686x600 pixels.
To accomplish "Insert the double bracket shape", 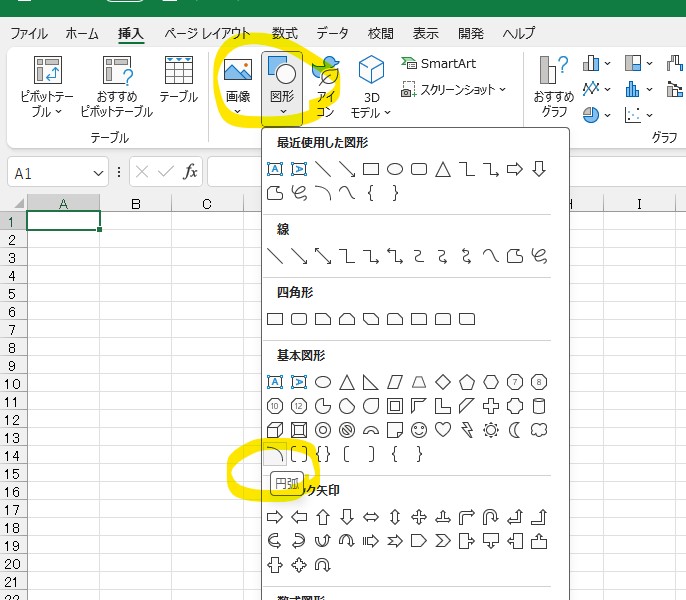I will pyautogui.click(x=299, y=454).
